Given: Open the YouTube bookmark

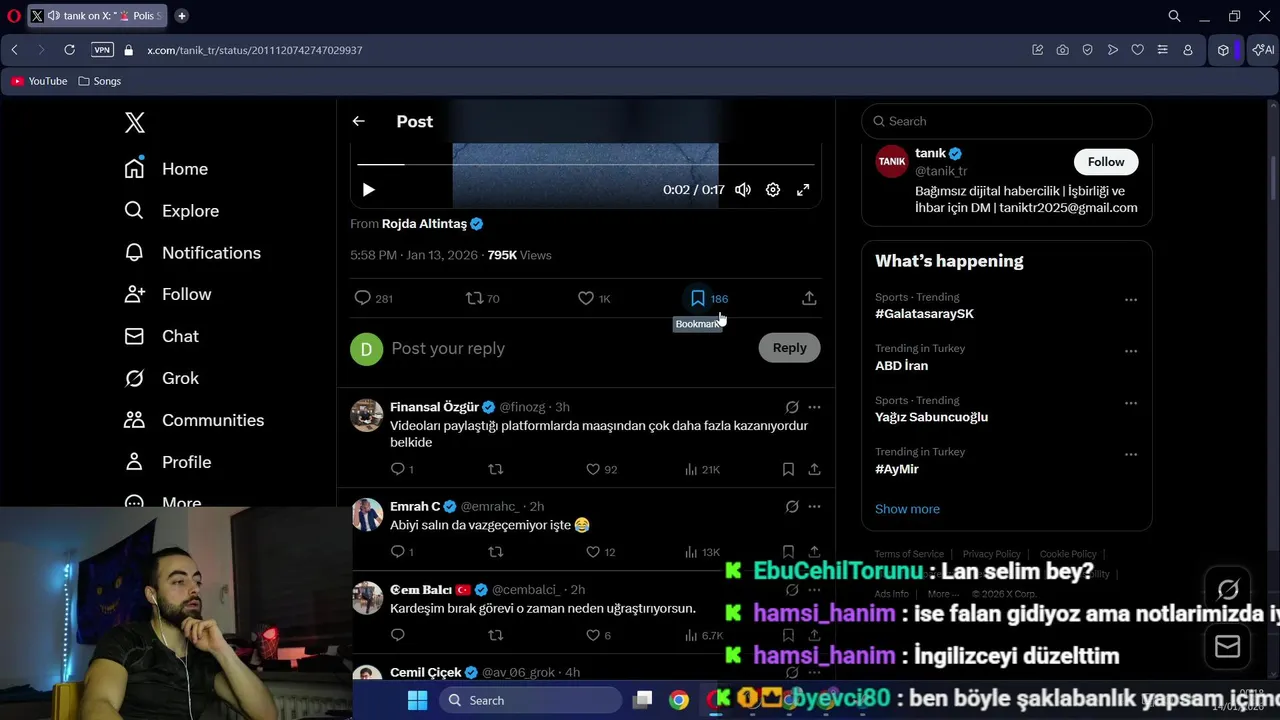Looking at the screenshot, I should 40,81.
